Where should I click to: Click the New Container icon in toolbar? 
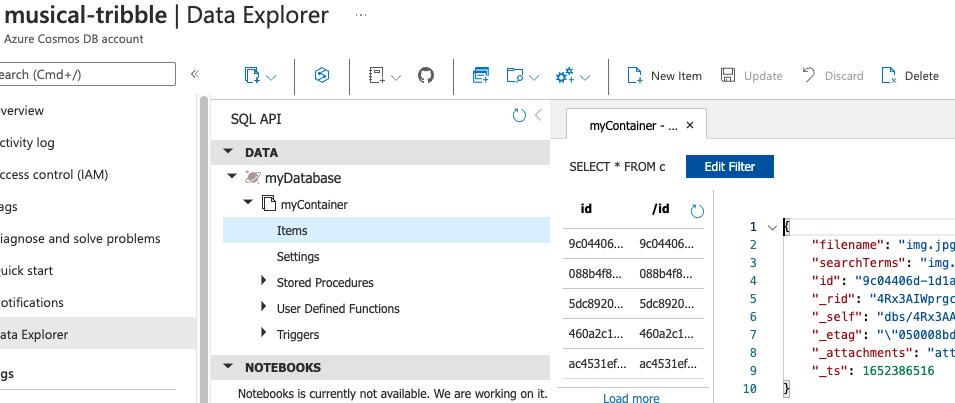252,75
